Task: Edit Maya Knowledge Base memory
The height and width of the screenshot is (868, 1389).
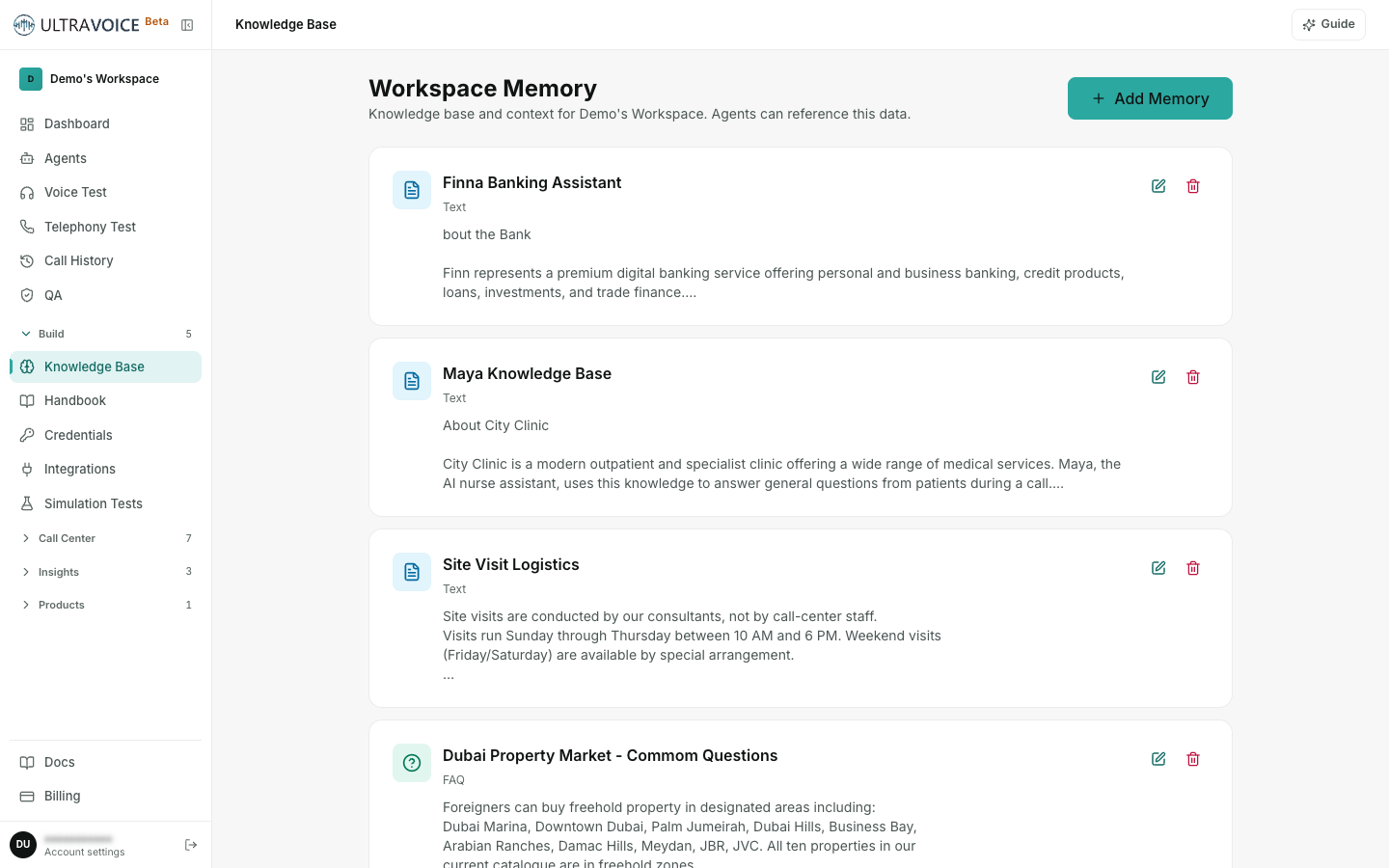Action: (1158, 377)
